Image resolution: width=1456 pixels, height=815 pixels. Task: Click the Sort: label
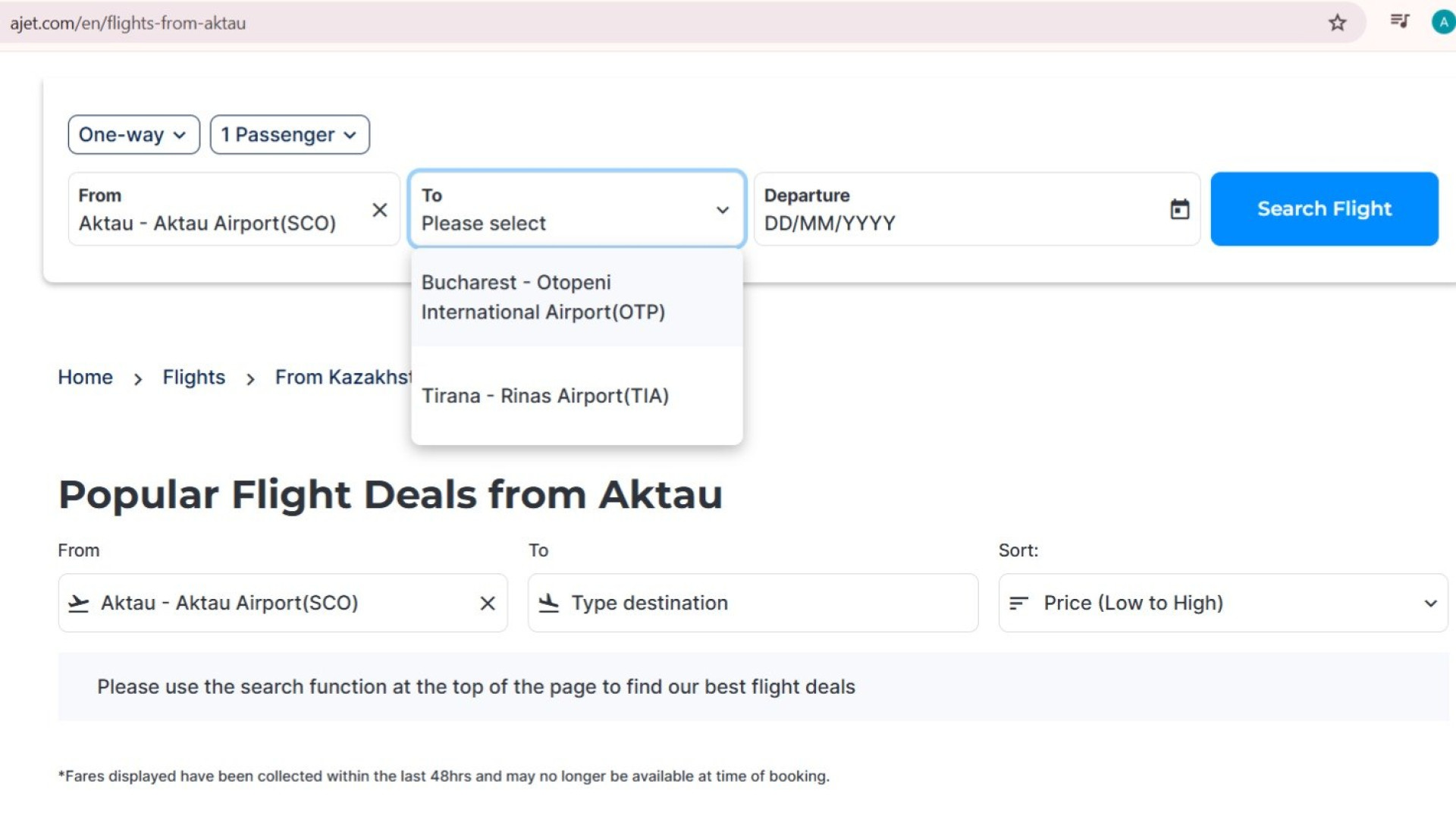click(x=1018, y=551)
